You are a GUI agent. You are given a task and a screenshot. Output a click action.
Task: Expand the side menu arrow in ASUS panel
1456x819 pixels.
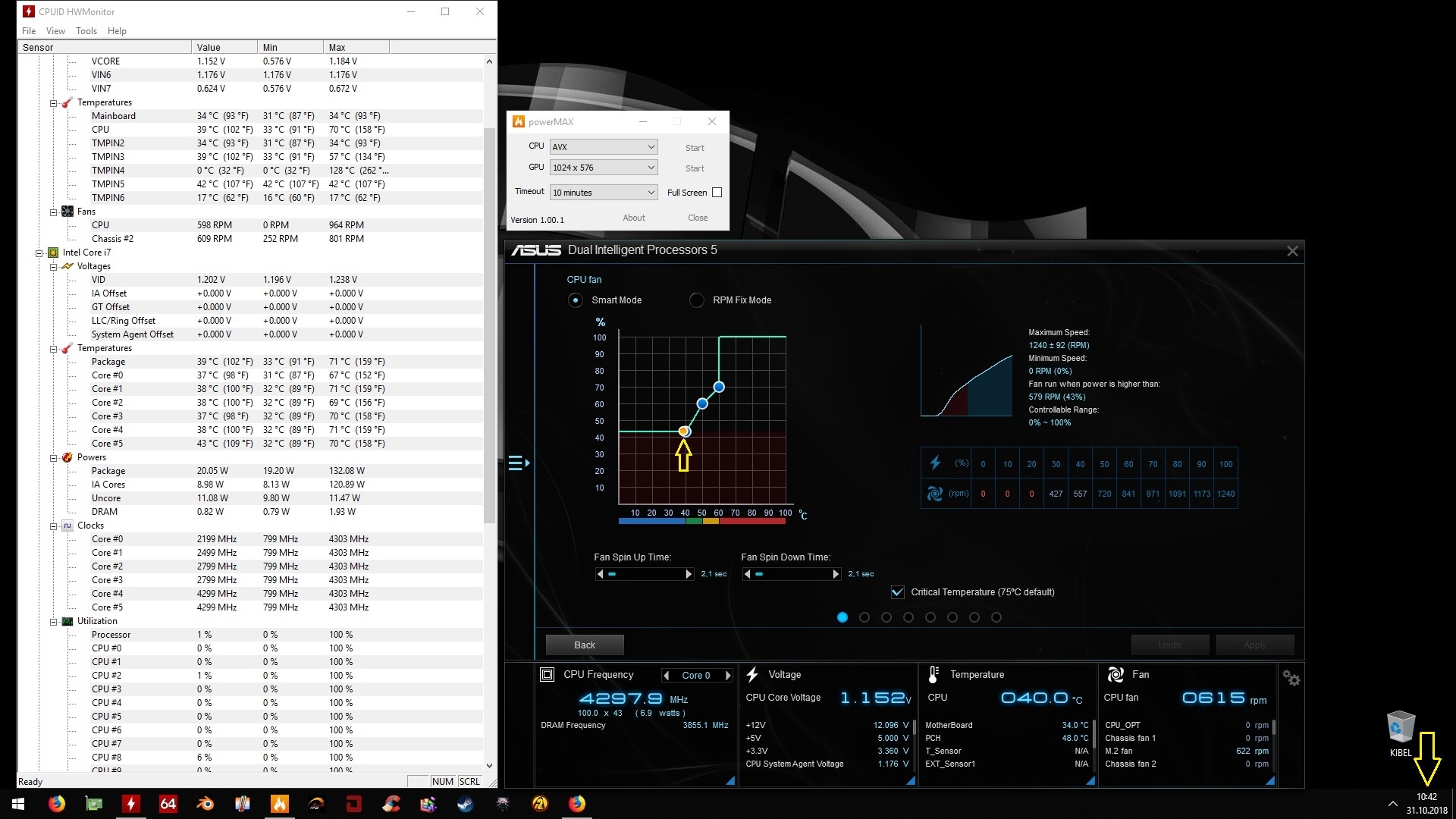519,463
